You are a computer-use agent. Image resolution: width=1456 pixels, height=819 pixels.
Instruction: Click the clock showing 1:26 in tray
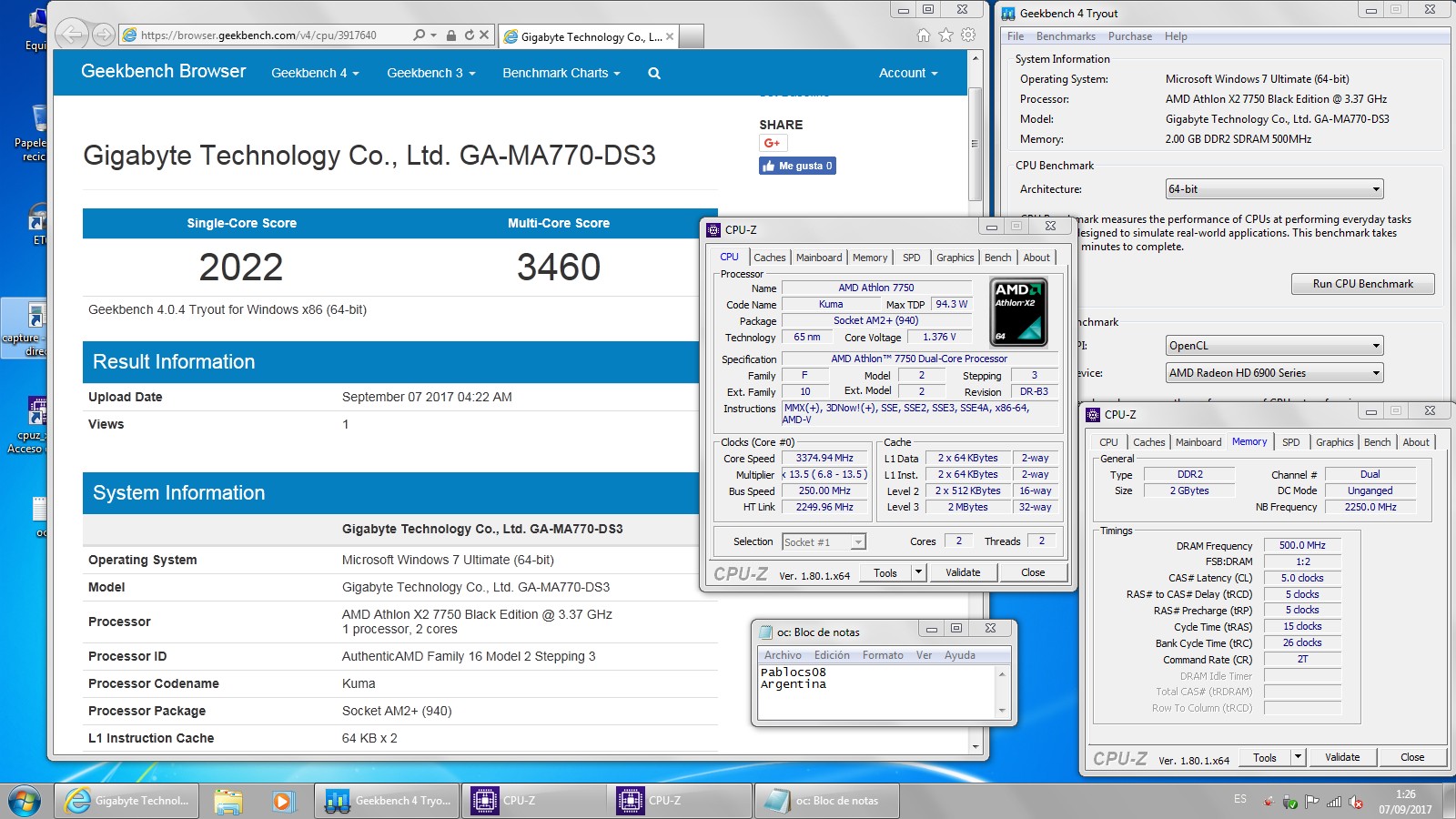tap(1405, 794)
